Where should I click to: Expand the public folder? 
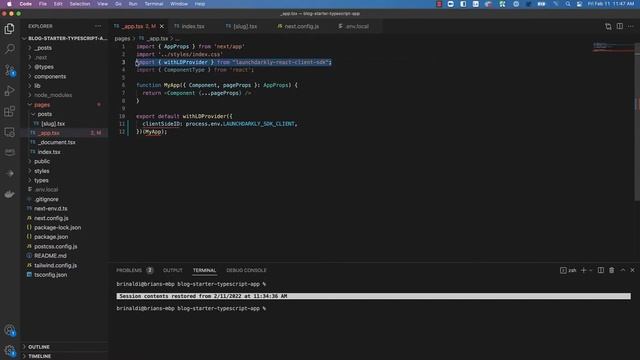[x=42, y=161]
